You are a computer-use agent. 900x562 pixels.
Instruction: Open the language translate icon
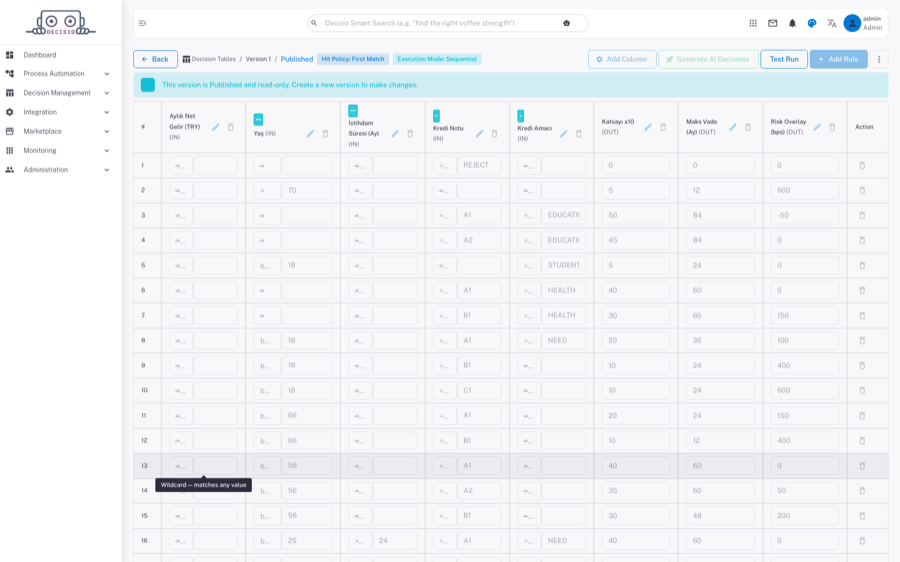[x=831, y=23]
